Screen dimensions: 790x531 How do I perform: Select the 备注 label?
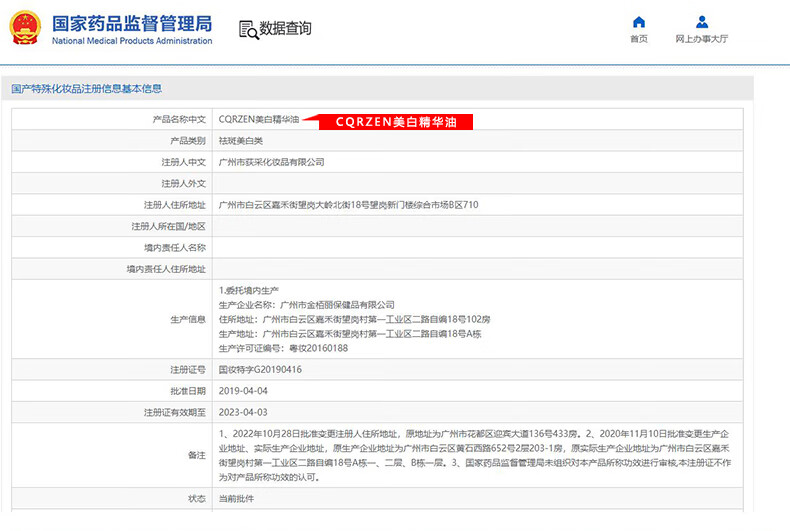(196, 455)
